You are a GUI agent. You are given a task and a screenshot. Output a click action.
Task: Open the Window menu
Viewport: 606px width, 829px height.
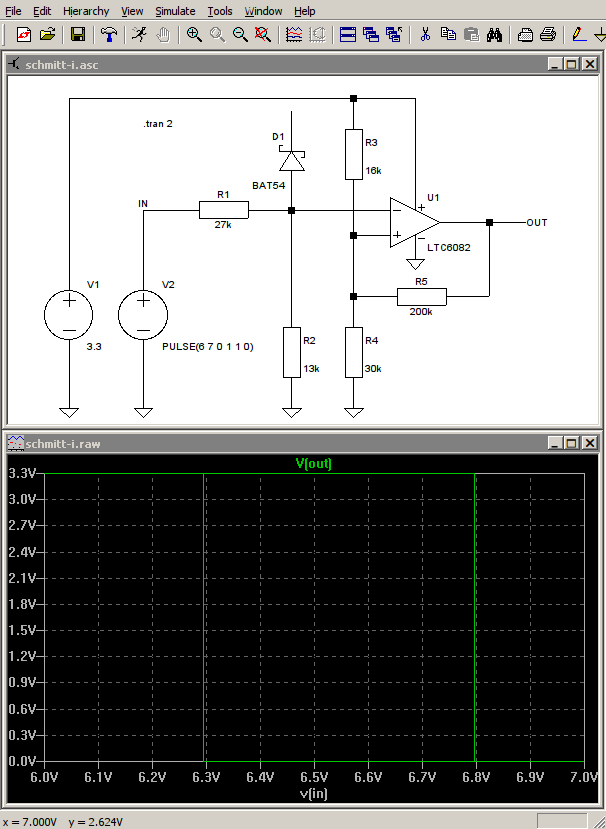click(x=263, y=11)
